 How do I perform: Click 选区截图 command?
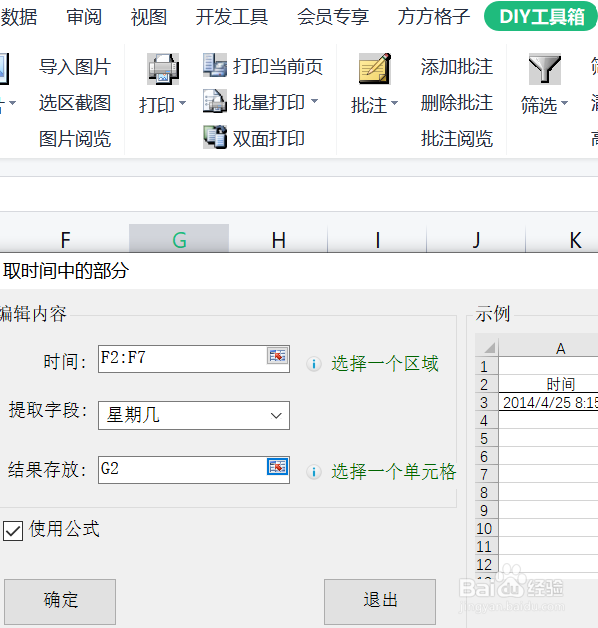tap(75, 103)
